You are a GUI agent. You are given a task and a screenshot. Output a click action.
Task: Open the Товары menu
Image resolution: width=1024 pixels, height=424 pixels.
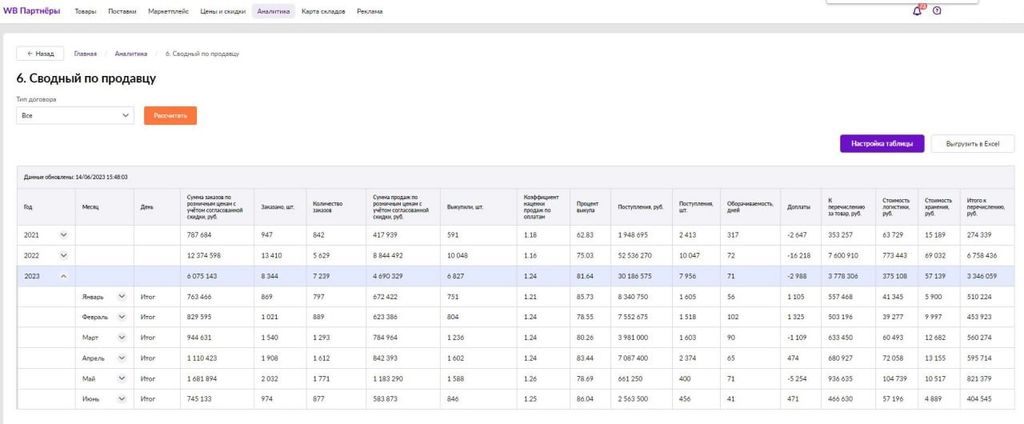pyautogui.click(x=85, y=11)
